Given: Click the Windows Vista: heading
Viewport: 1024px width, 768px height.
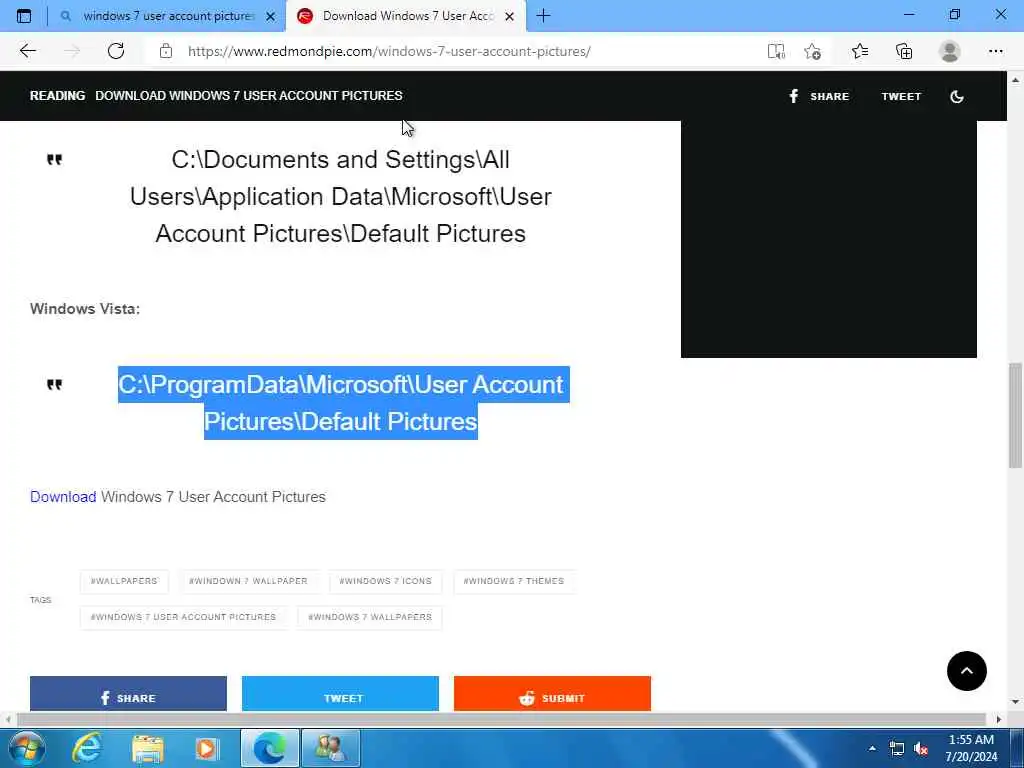Looking at the screenshot, I should coord(85,309).
